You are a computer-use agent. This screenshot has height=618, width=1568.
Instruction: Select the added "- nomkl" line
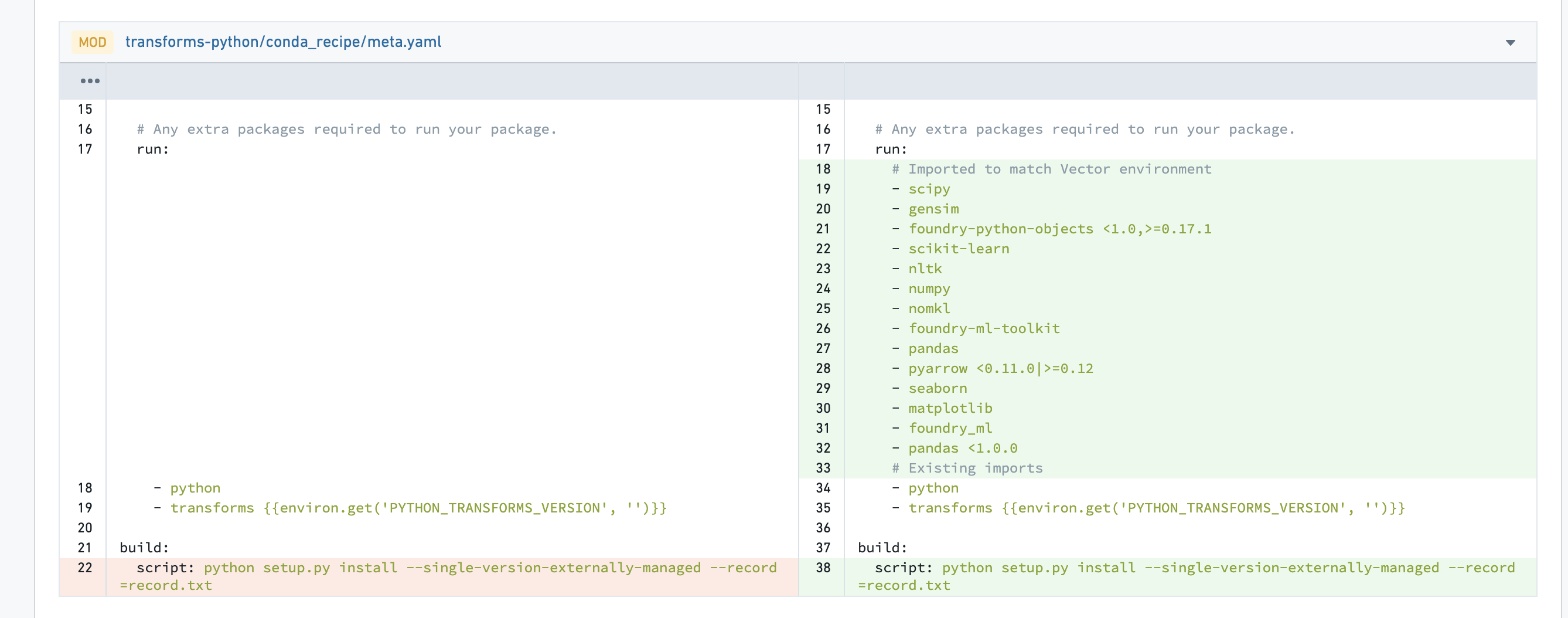pos(921,308)
